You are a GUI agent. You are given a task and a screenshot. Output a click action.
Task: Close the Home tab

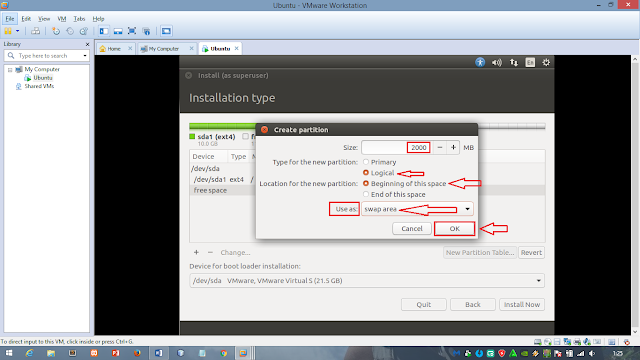[130, 48]
